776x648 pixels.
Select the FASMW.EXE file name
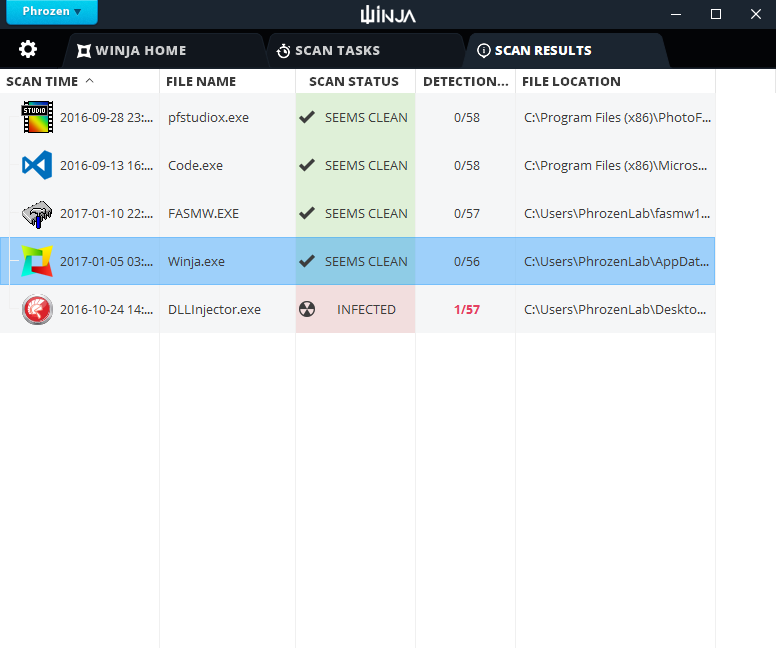coord(203,213)
